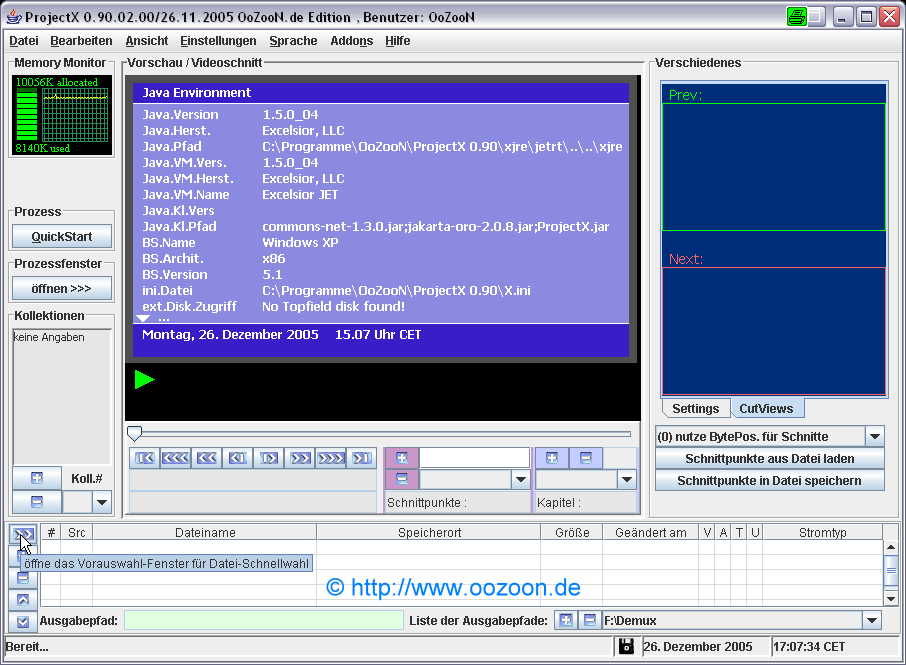This screenshot has height=665, width=906.
Task: Click the cut point input field
Action: pos(474,458)
